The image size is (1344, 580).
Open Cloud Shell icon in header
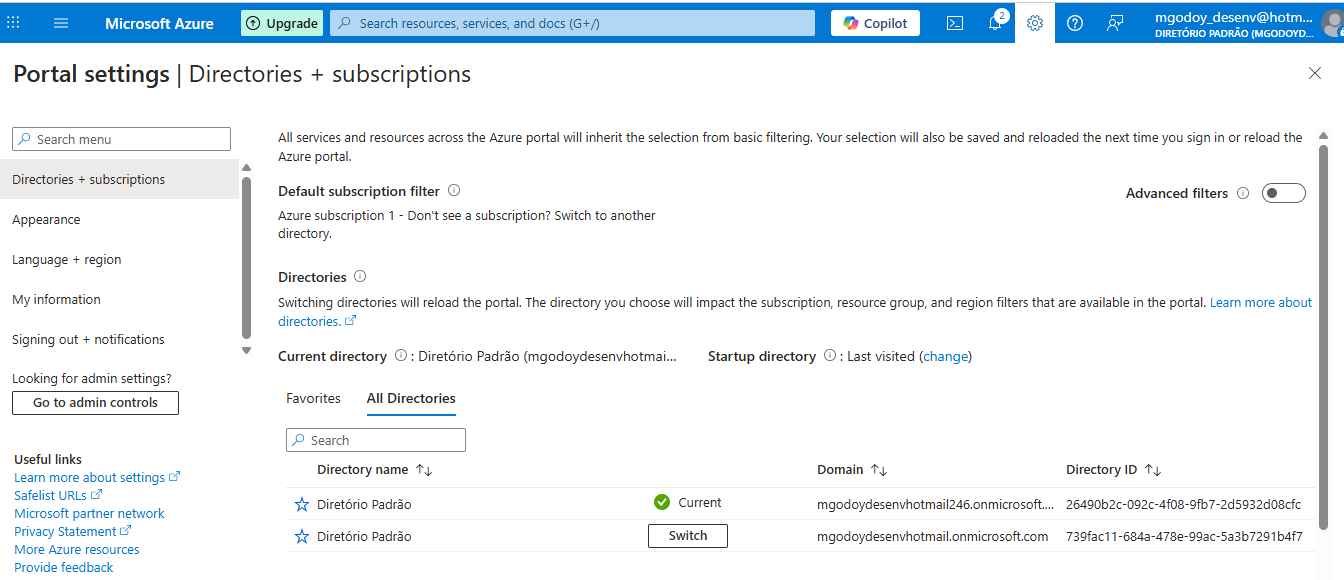(955, 23)
